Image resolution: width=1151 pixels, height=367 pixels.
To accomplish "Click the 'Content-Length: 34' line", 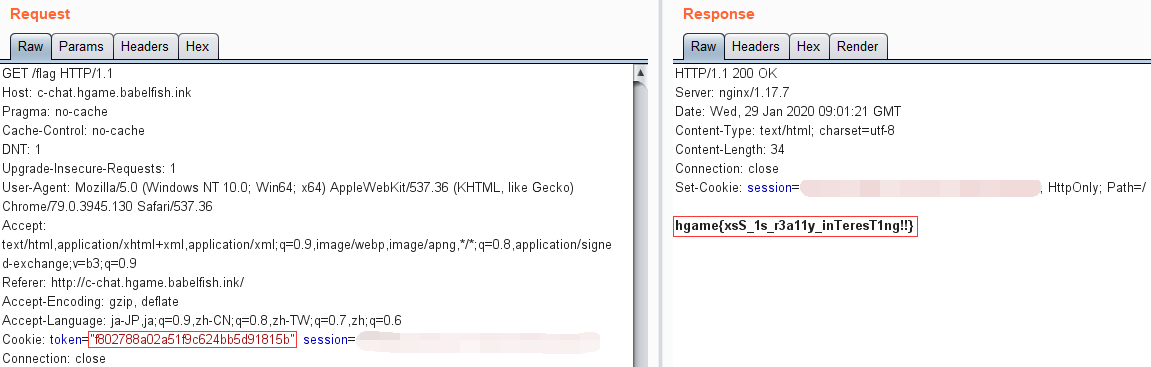I will click(730, 150).
